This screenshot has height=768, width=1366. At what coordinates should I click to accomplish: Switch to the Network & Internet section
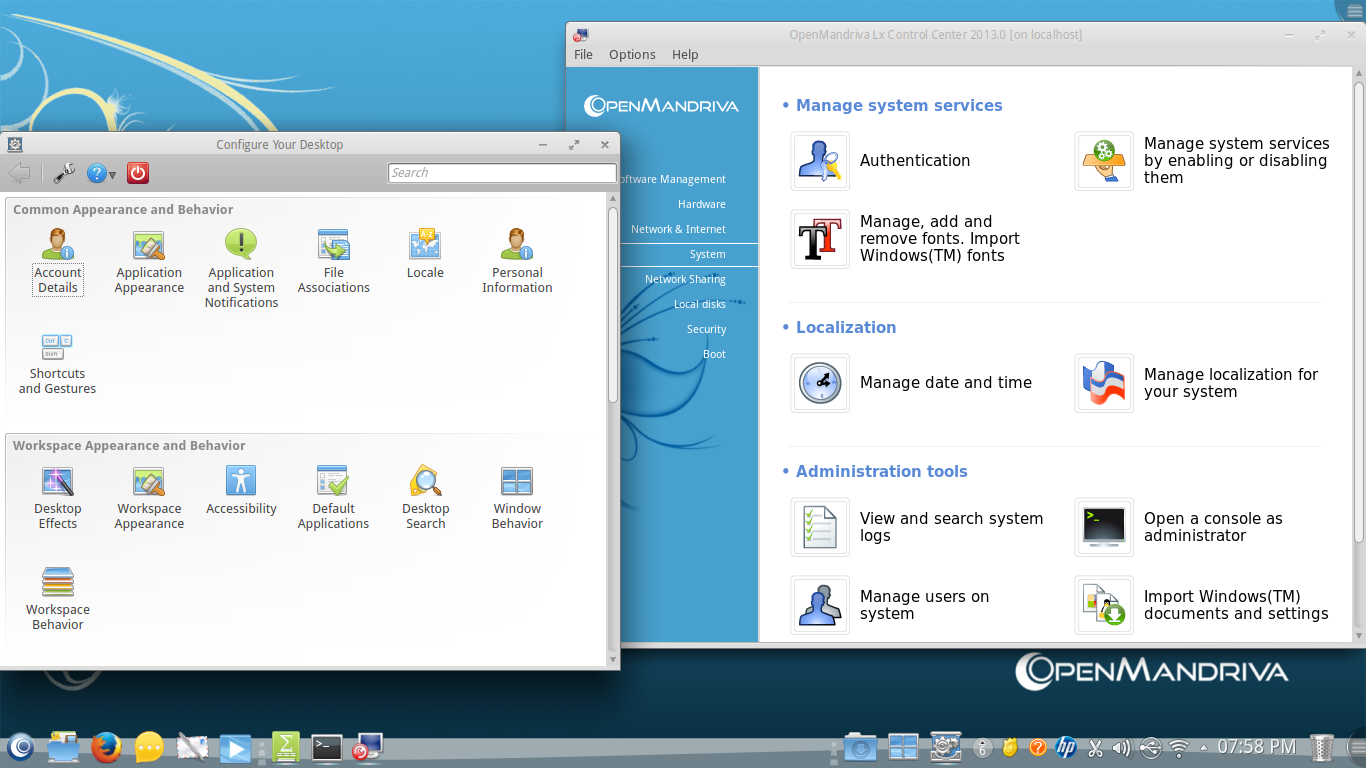[678, 229]
